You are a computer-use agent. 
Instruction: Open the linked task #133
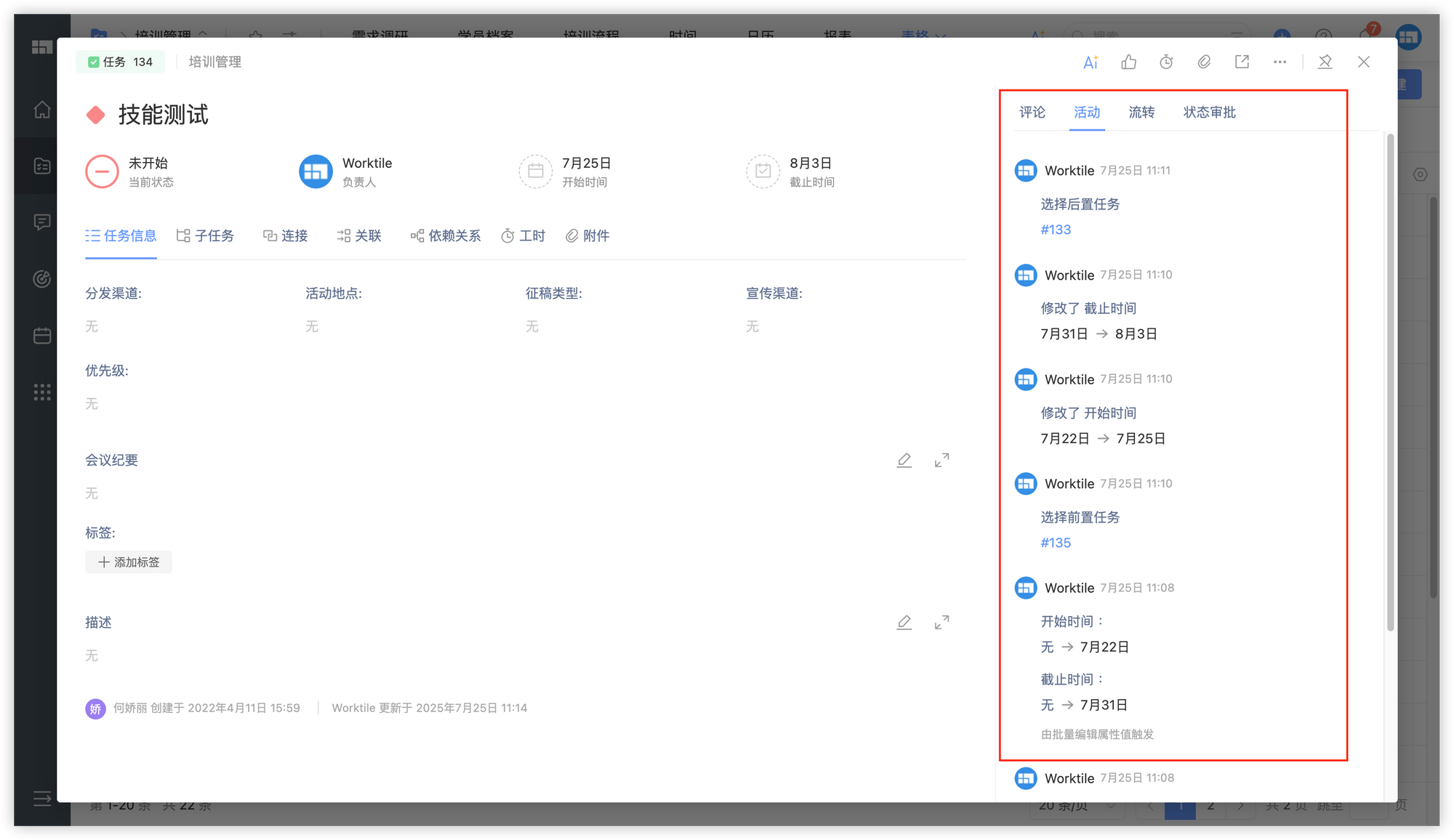(x=1056, y=230)
